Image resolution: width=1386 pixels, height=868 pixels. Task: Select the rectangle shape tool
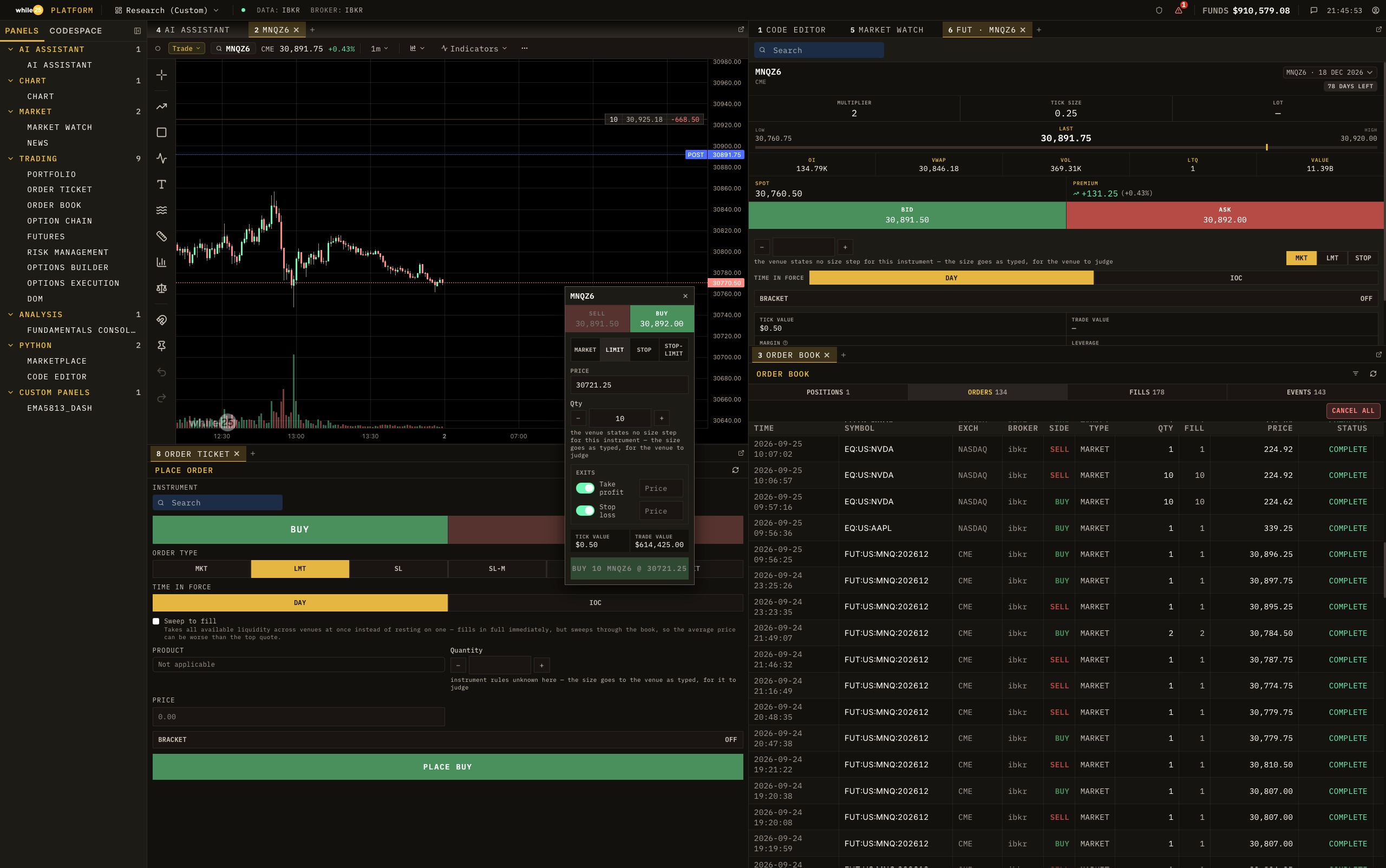click(161, 133)
